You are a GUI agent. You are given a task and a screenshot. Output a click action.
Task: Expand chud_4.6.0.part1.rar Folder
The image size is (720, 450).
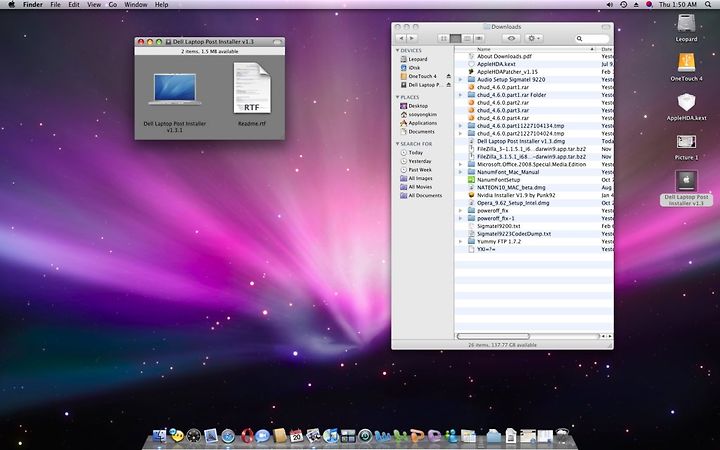coord(461,95)
